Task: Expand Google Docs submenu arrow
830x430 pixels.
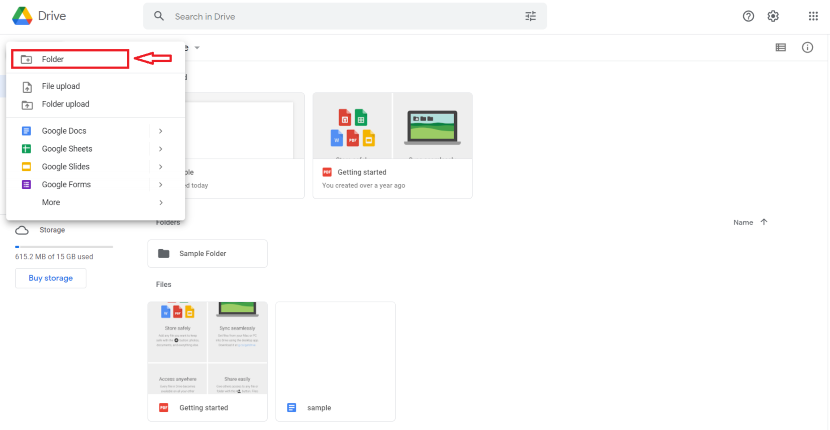Action: point(160,131)
